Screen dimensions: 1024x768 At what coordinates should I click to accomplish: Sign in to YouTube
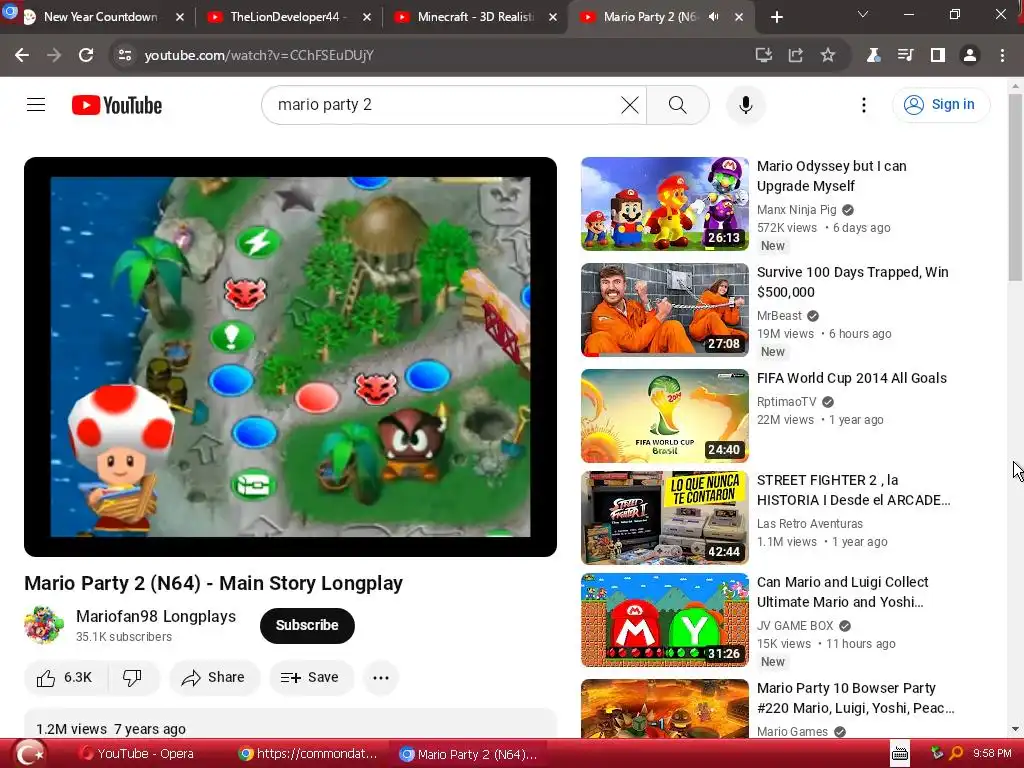(x=940, y=104)
